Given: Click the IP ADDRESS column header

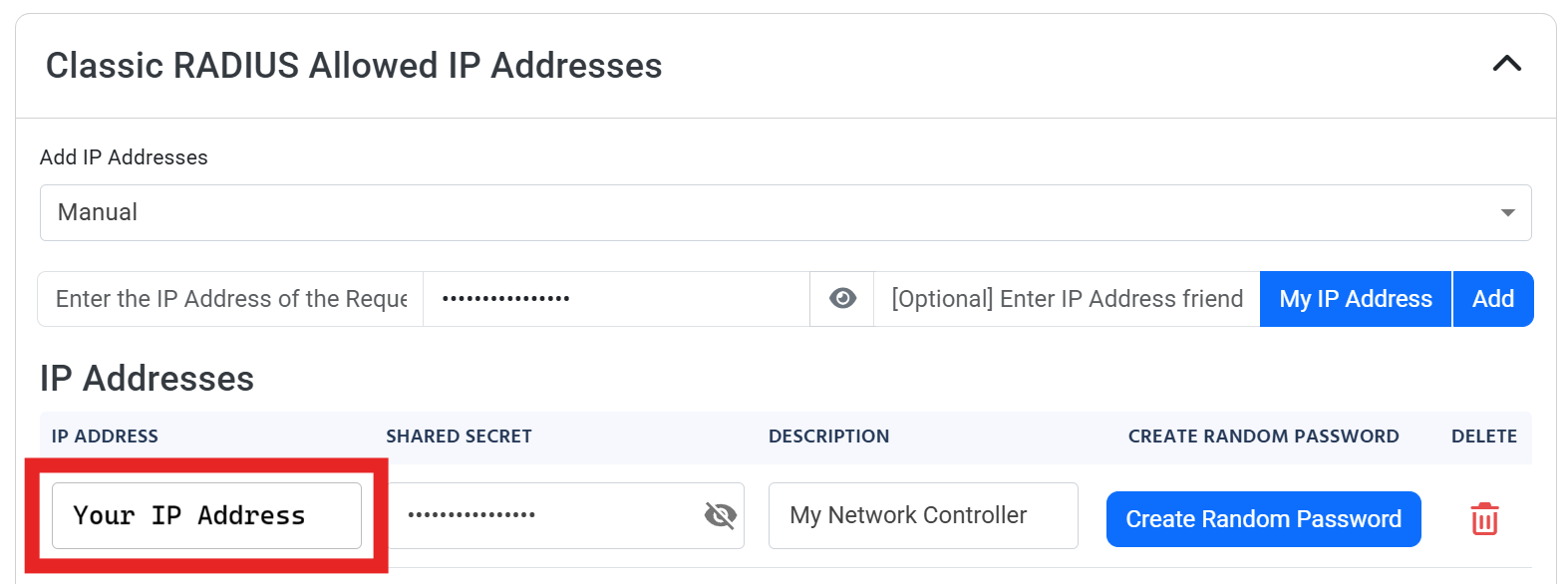Looking at the screenshot, I should coord(105,437).
